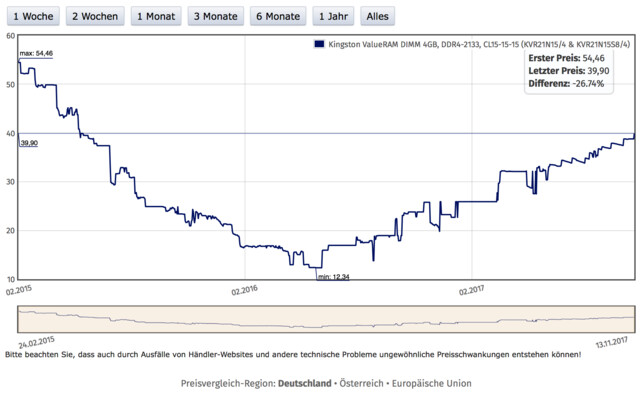Click the 20 y-axis label
640x393 pixels.
point(10,231)
